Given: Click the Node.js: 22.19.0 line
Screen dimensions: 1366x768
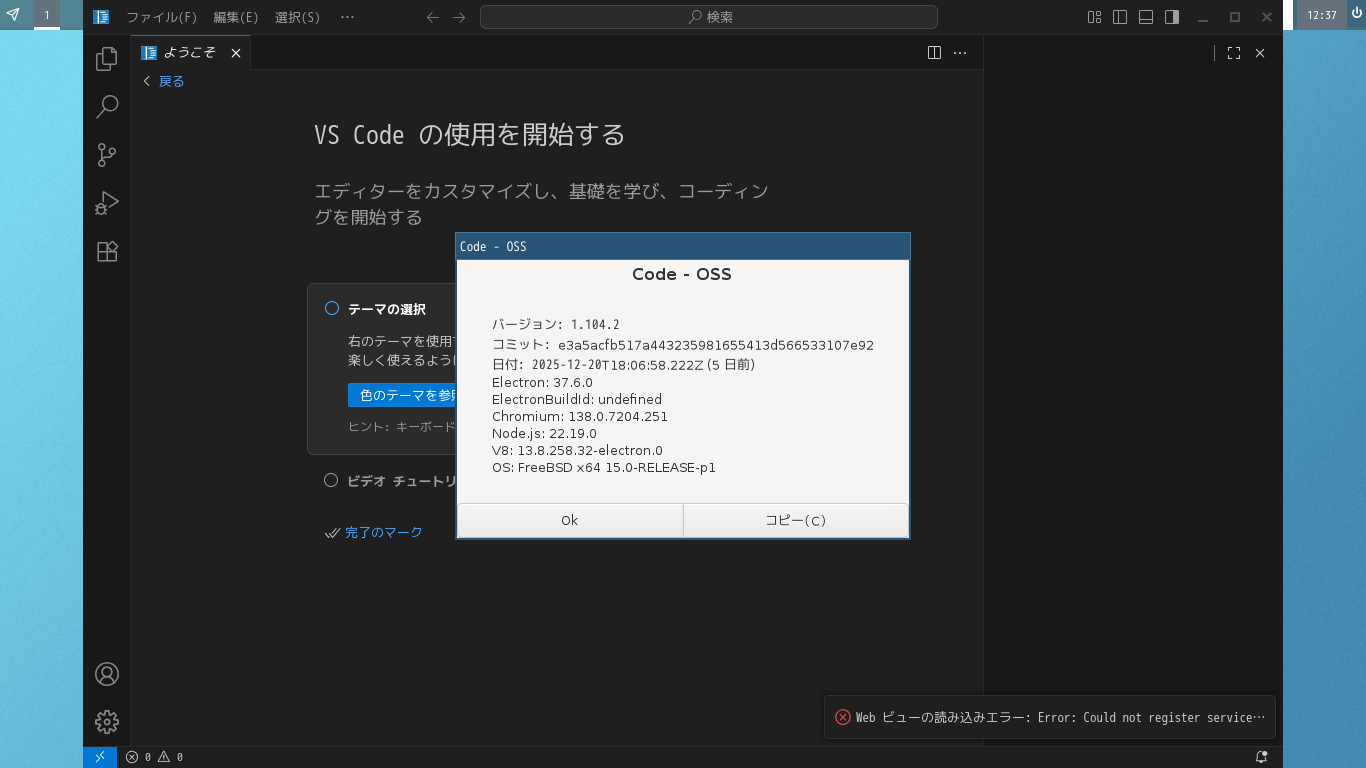Looking at the screenshot, I should click(x=544, y=433).
